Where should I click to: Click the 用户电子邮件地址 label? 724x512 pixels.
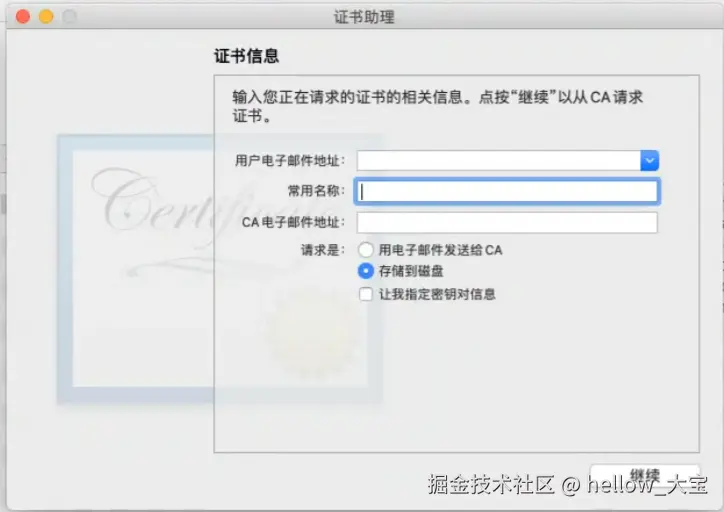coord(290,161)
